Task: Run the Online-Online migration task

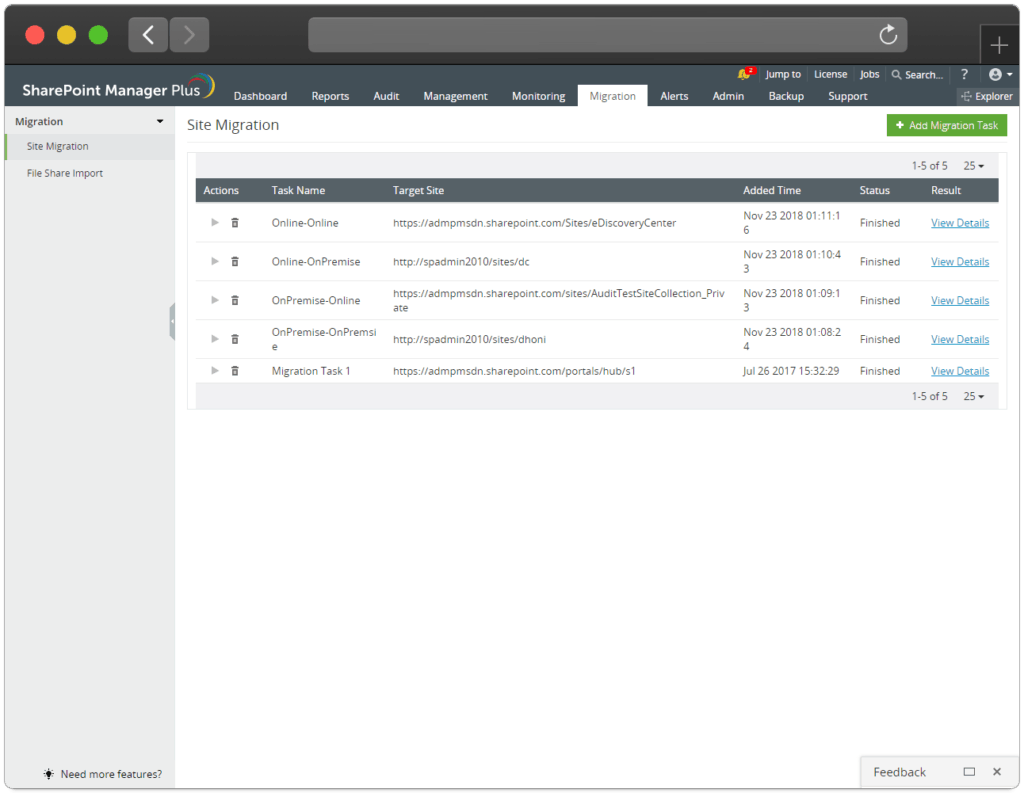Action: (214, 223)
